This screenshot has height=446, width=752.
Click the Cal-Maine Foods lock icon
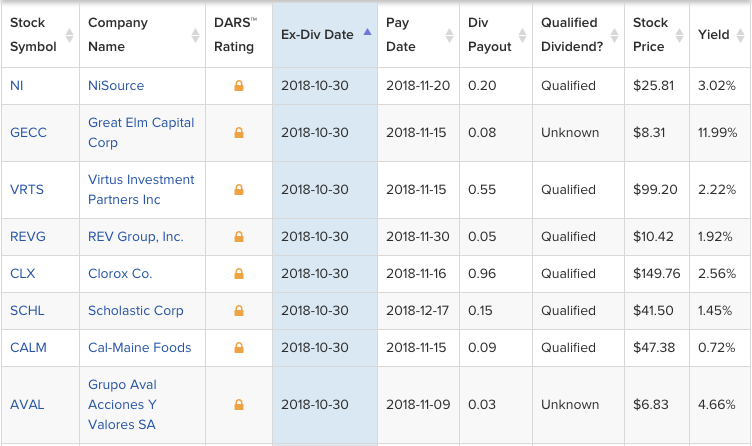[x=239, y=348]
